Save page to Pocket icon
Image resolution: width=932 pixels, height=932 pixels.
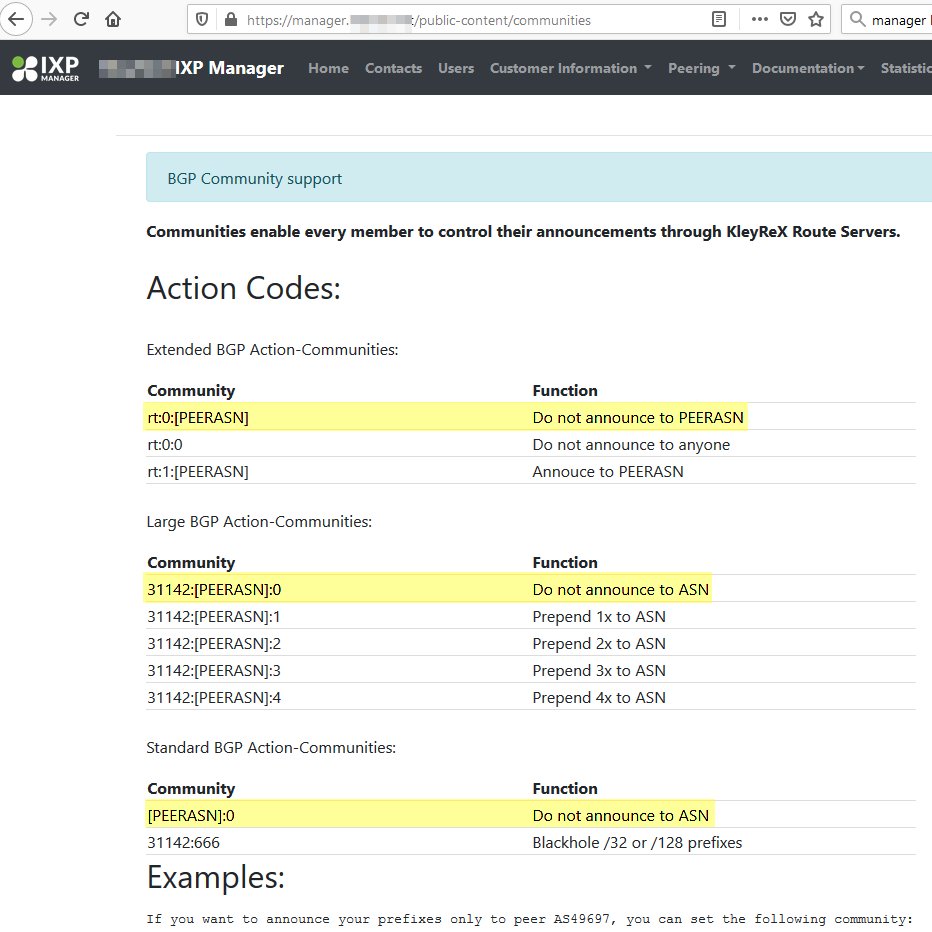788,19
